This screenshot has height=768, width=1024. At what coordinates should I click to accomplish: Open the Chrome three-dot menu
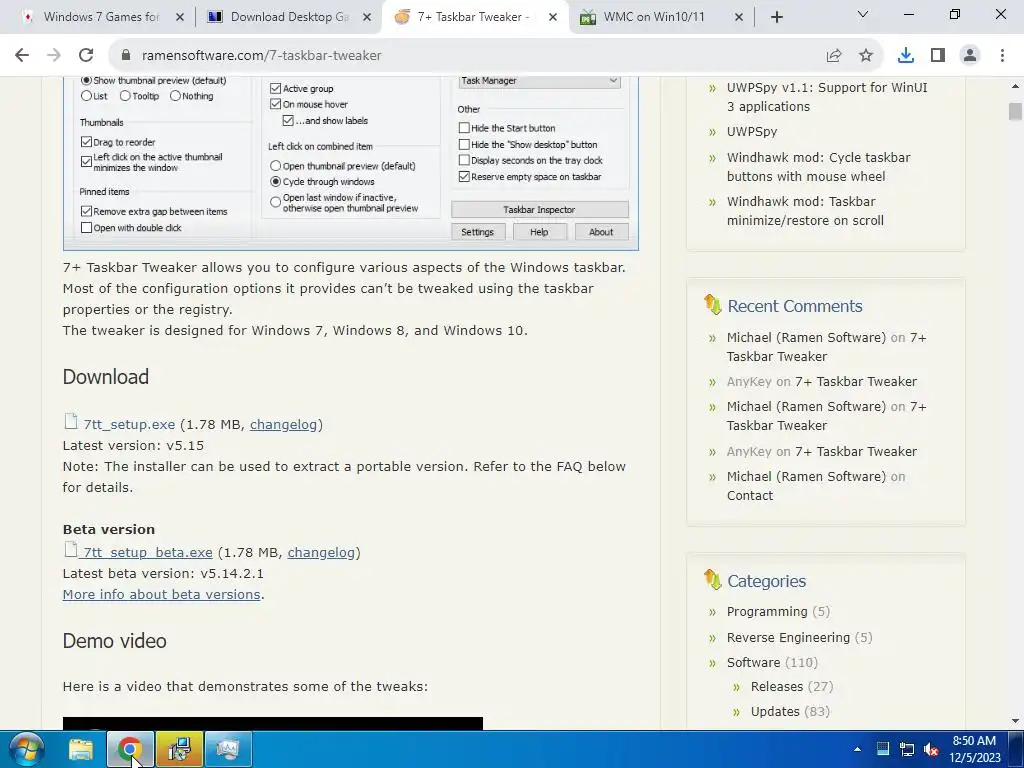click(x=1002, y=56)
